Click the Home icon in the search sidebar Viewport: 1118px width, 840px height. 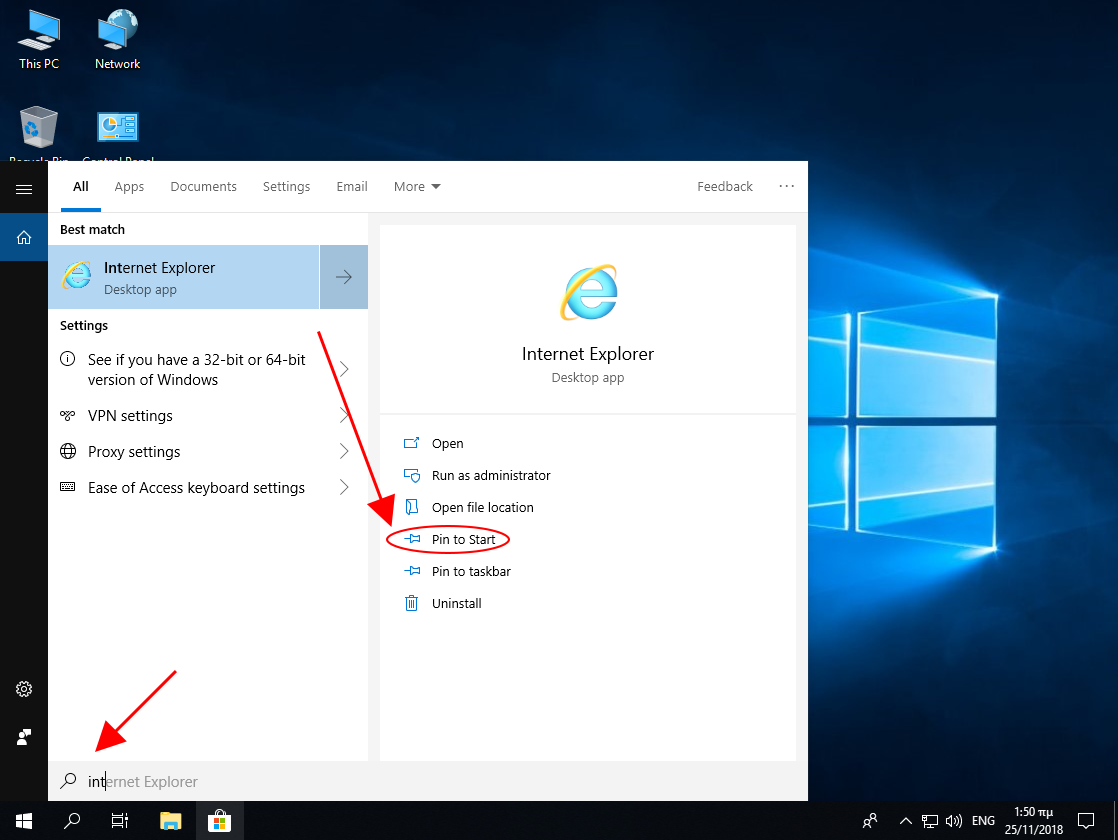click(x=24, y=237)
